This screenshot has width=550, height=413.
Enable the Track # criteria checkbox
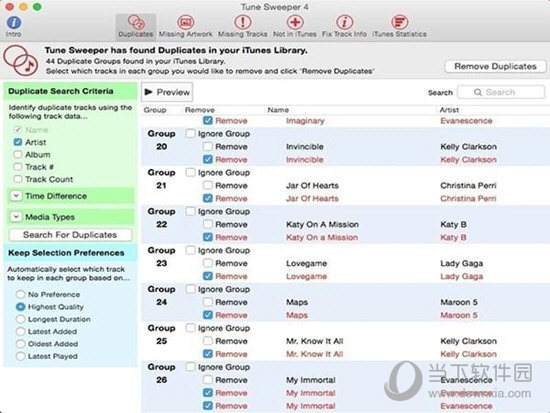click(x=18, y=167)
